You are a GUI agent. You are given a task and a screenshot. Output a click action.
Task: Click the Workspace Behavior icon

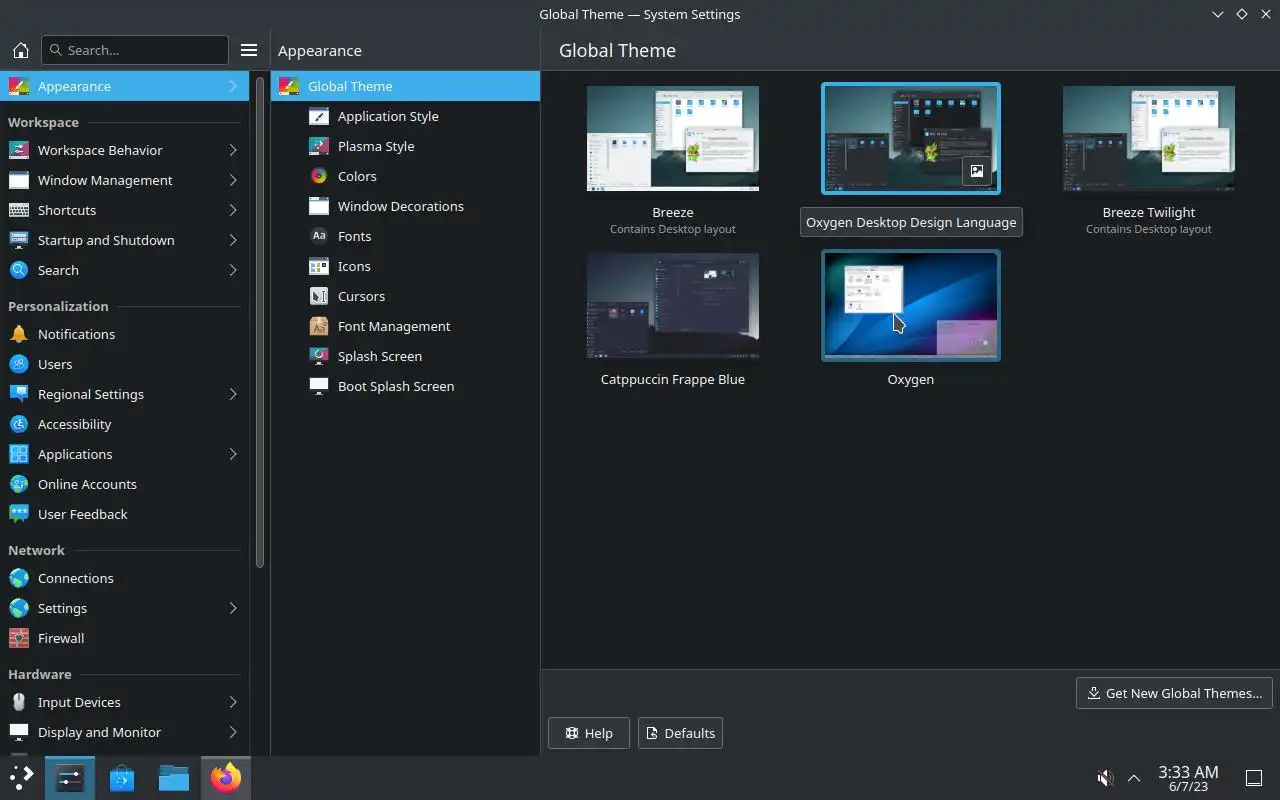(18, 150)
